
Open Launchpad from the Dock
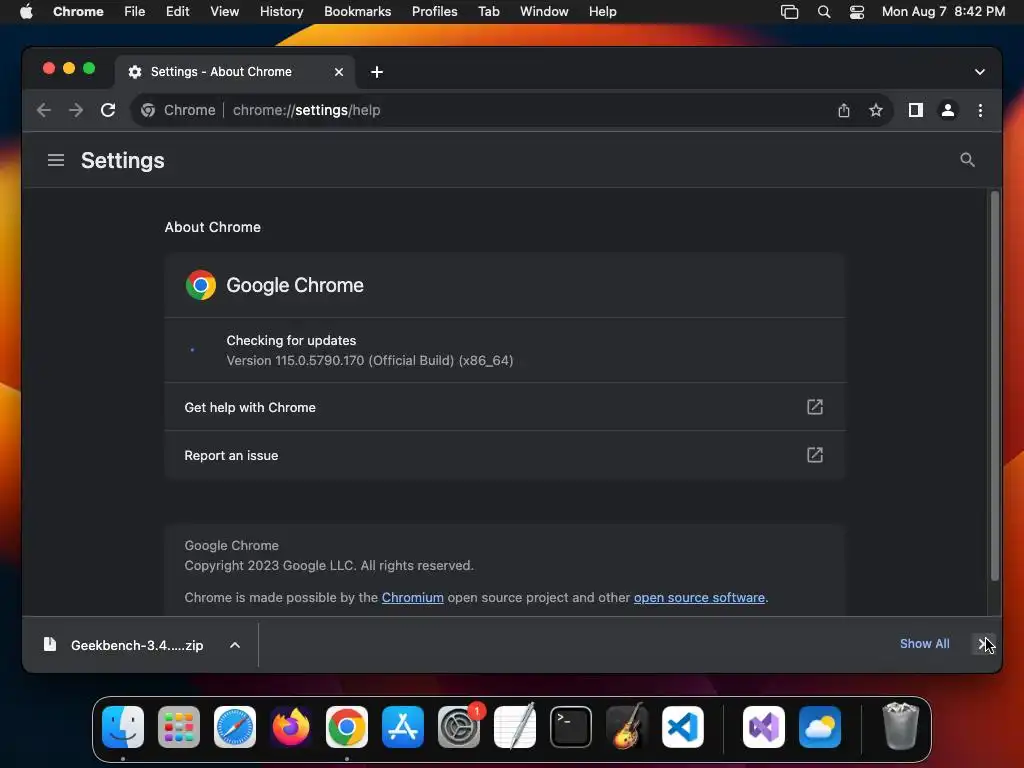[179, 727]
